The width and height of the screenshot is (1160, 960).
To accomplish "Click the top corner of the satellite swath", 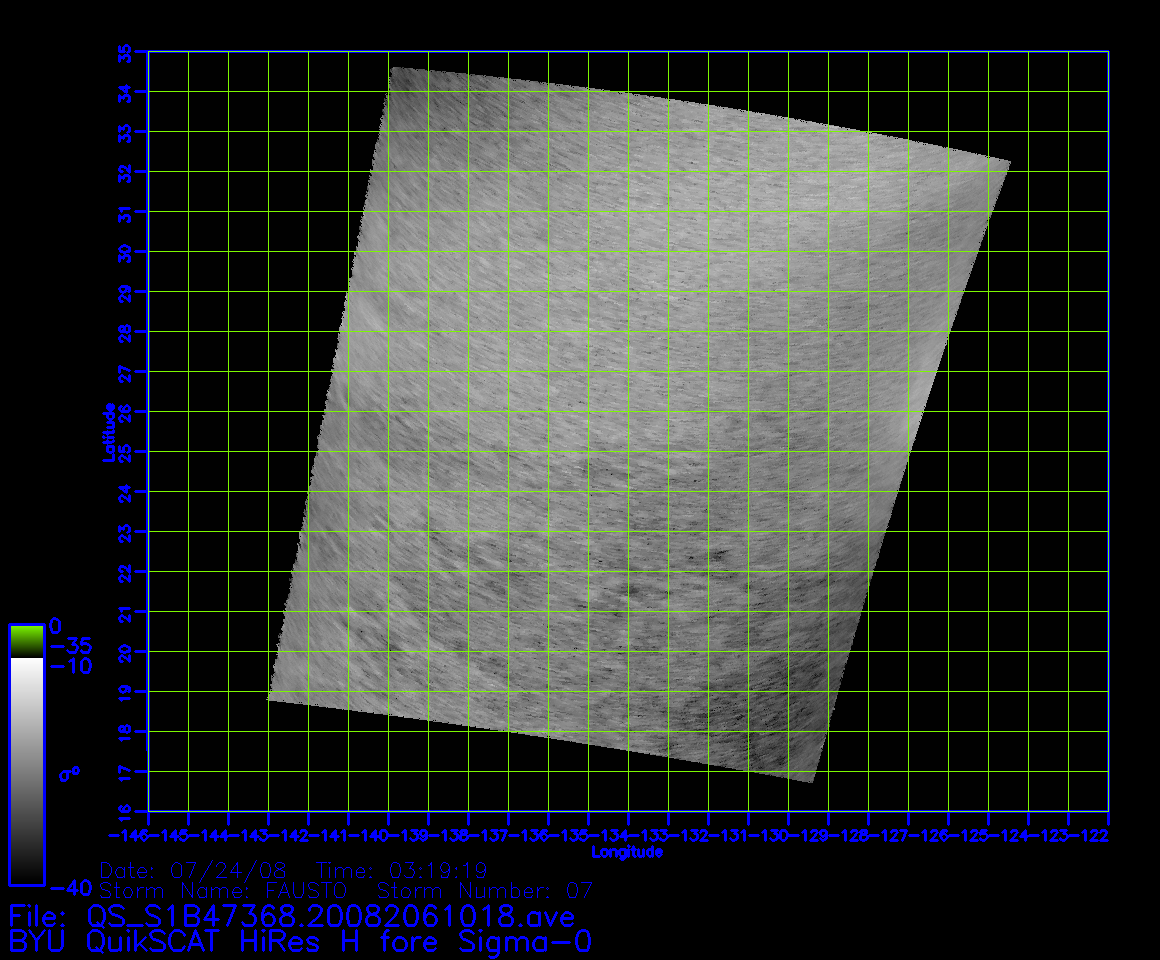I will point(392,68).
